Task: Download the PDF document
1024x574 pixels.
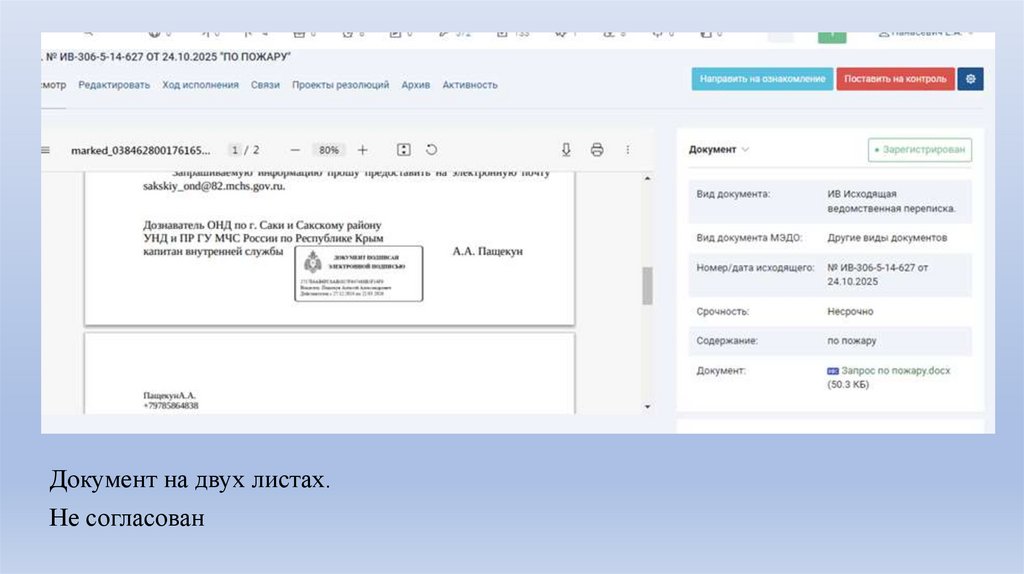Action: coord(566,150)
